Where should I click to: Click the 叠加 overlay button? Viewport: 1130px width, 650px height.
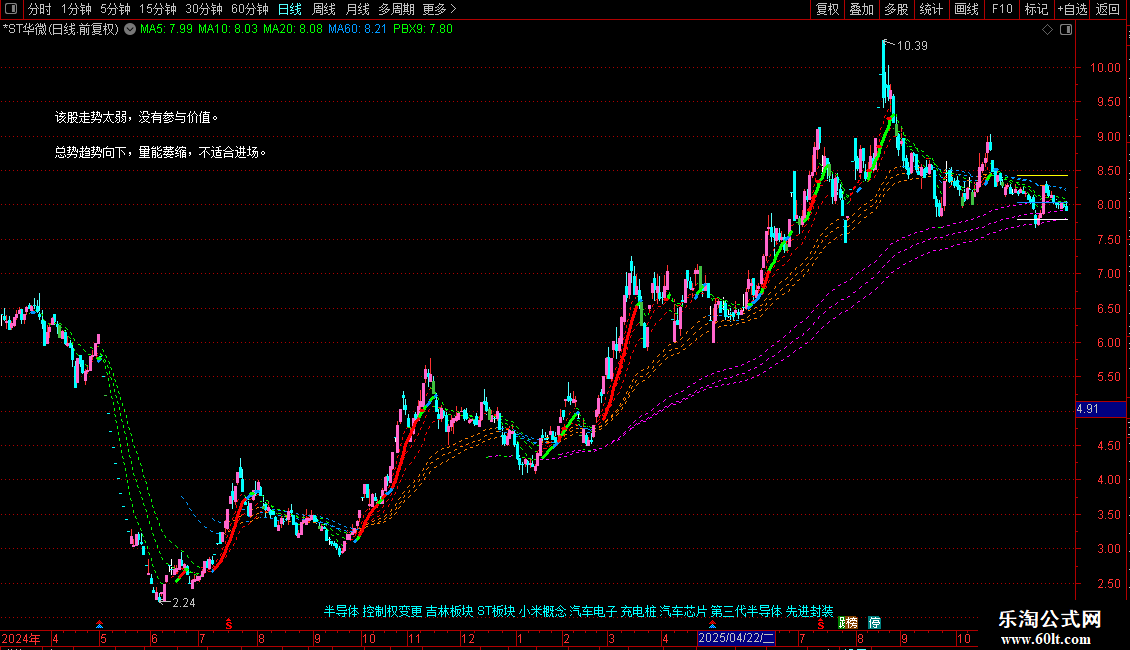pyautogui.click(x=861, y=9)
